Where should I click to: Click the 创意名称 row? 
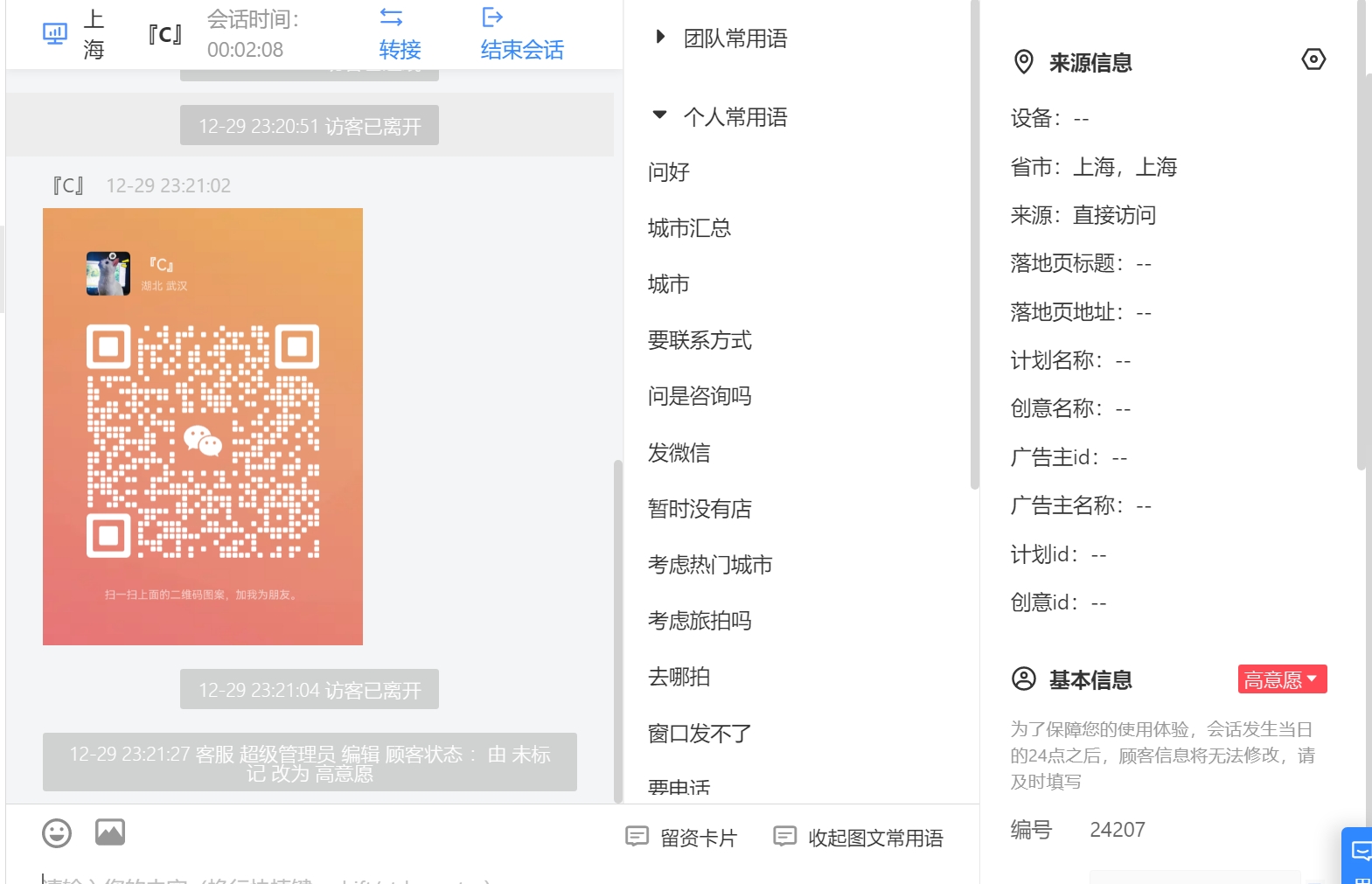[x=1071, y=408]
